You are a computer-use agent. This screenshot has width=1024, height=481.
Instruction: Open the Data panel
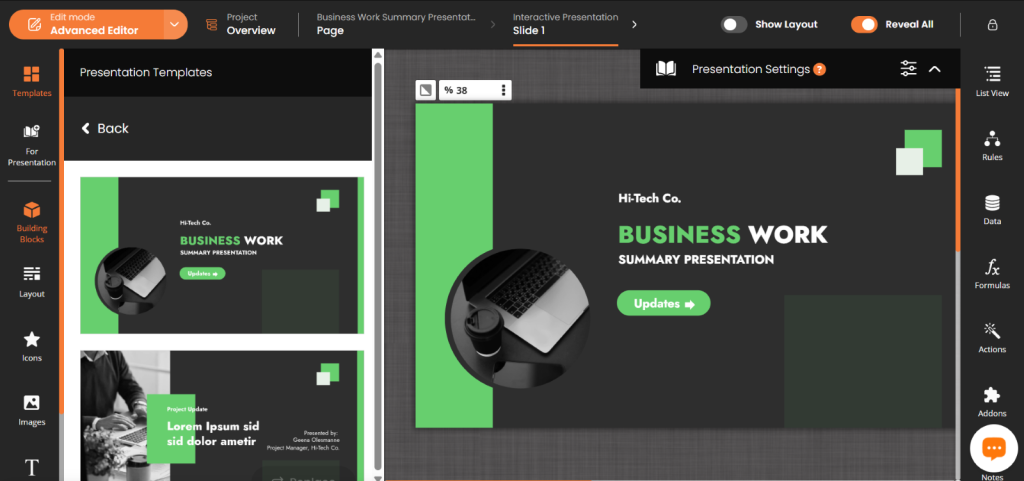992,209
